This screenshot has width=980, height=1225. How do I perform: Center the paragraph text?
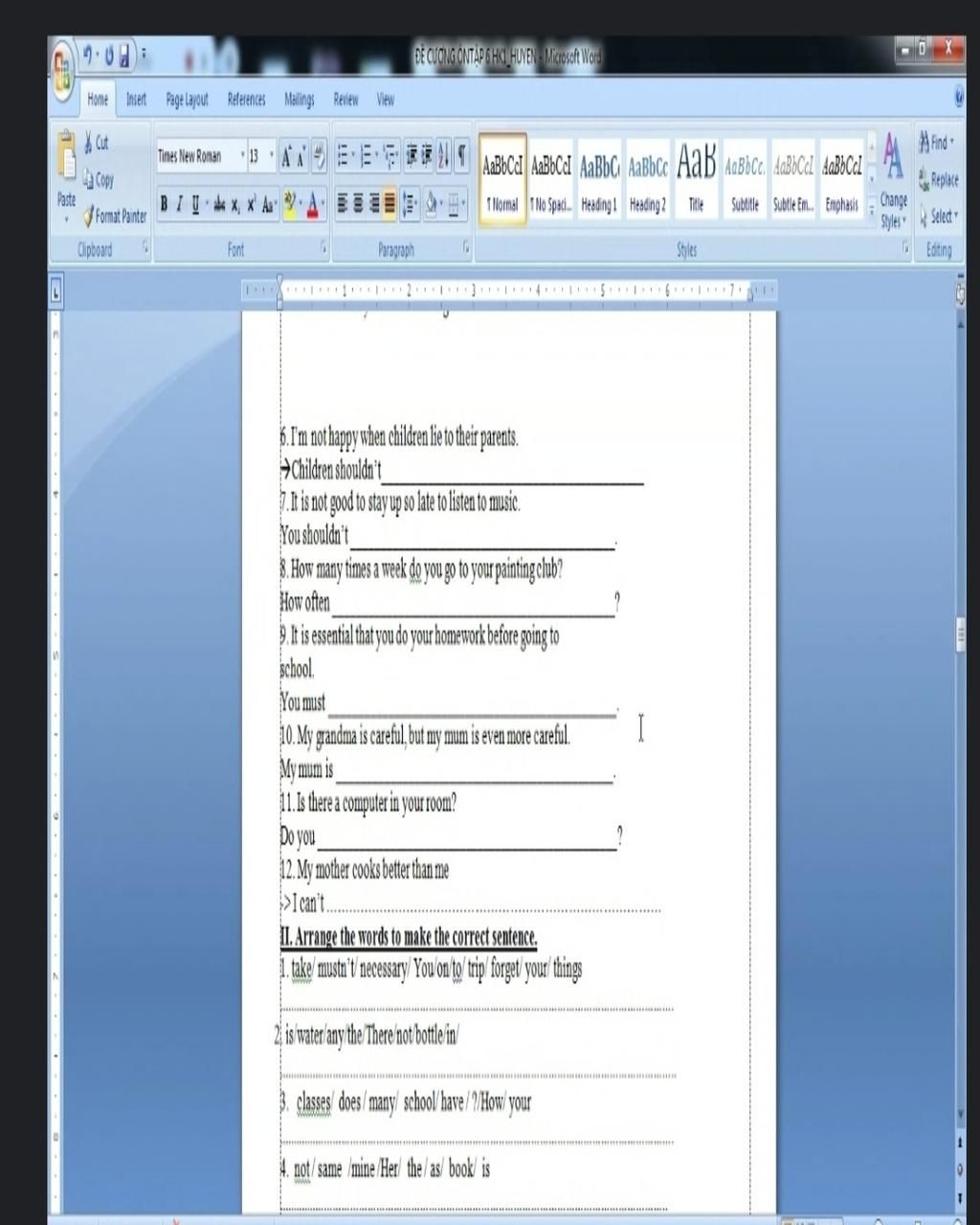(359, 203)
